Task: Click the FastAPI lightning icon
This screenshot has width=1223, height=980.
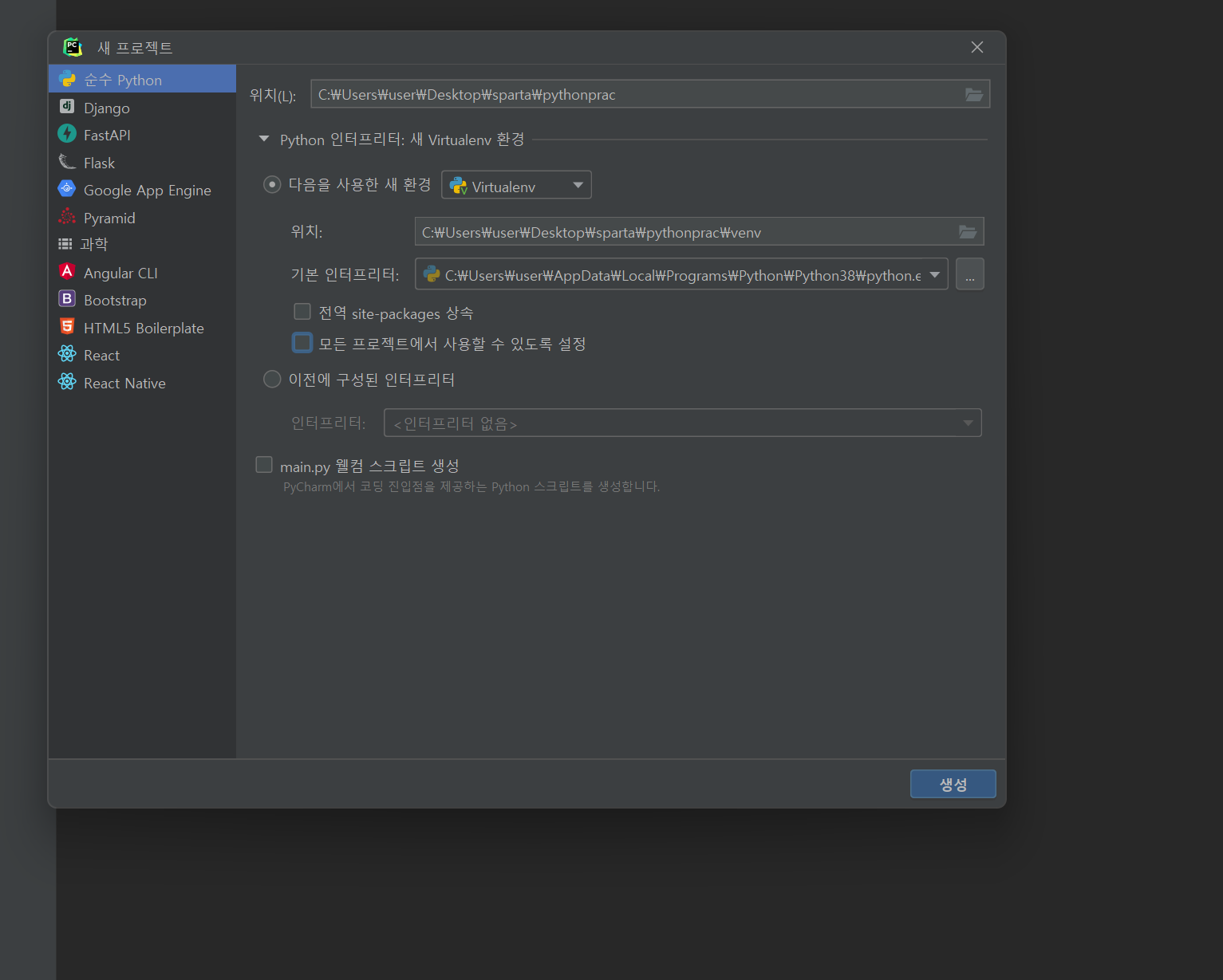Action: 67,134
